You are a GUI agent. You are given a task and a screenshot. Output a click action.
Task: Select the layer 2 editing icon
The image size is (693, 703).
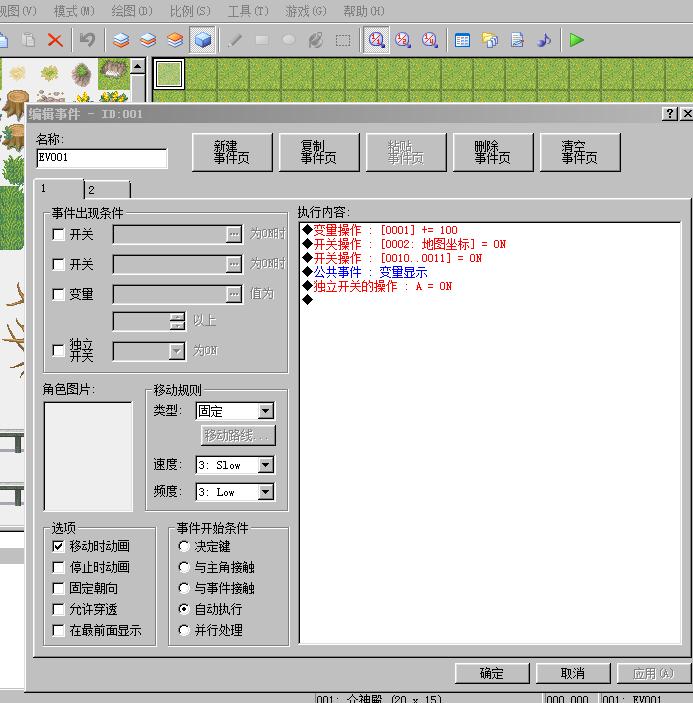[x=148, y=40]
